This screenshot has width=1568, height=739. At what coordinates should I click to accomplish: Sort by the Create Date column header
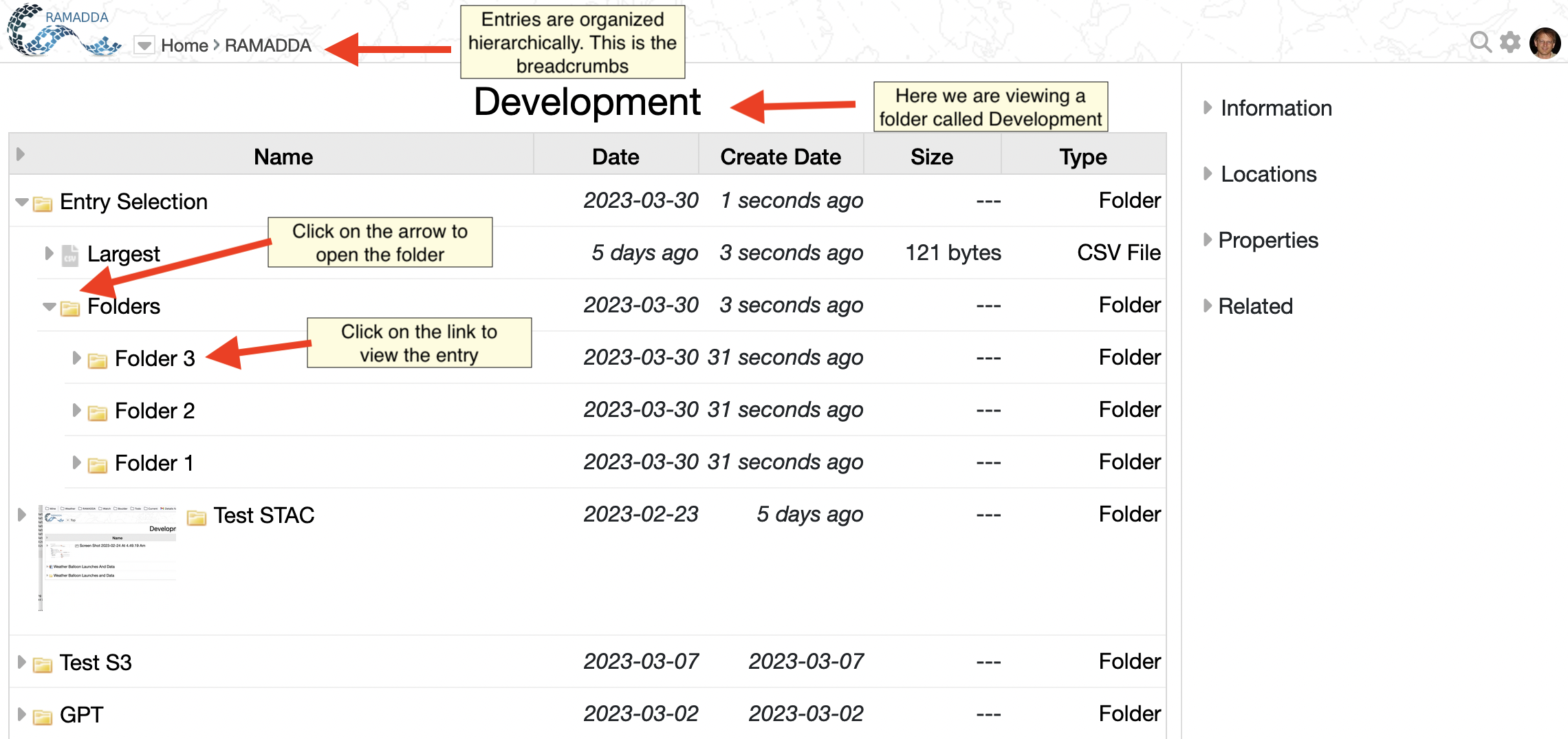[x=781, y=157]
